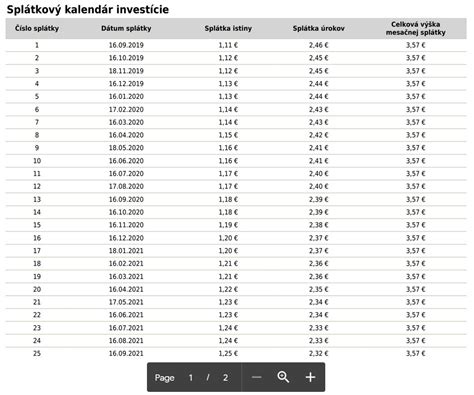Click 'Celková výška mesačnej splátky' header
Screen dimensions: 474x395
pos(415,28)
